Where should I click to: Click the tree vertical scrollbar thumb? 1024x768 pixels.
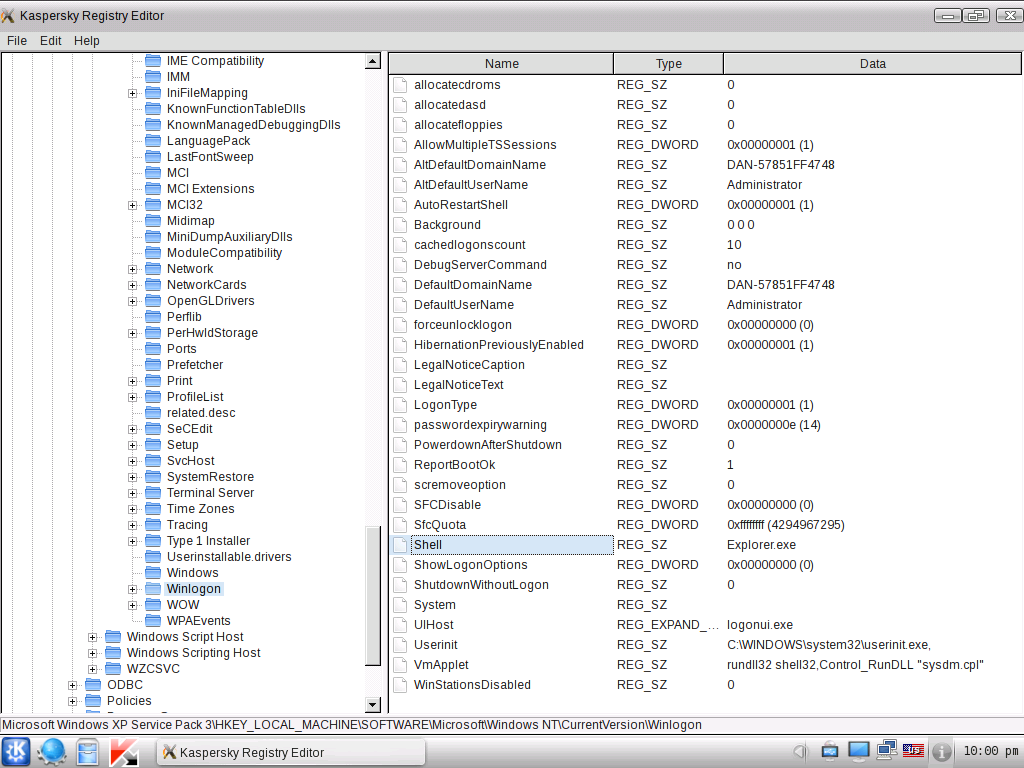(373, 596)
